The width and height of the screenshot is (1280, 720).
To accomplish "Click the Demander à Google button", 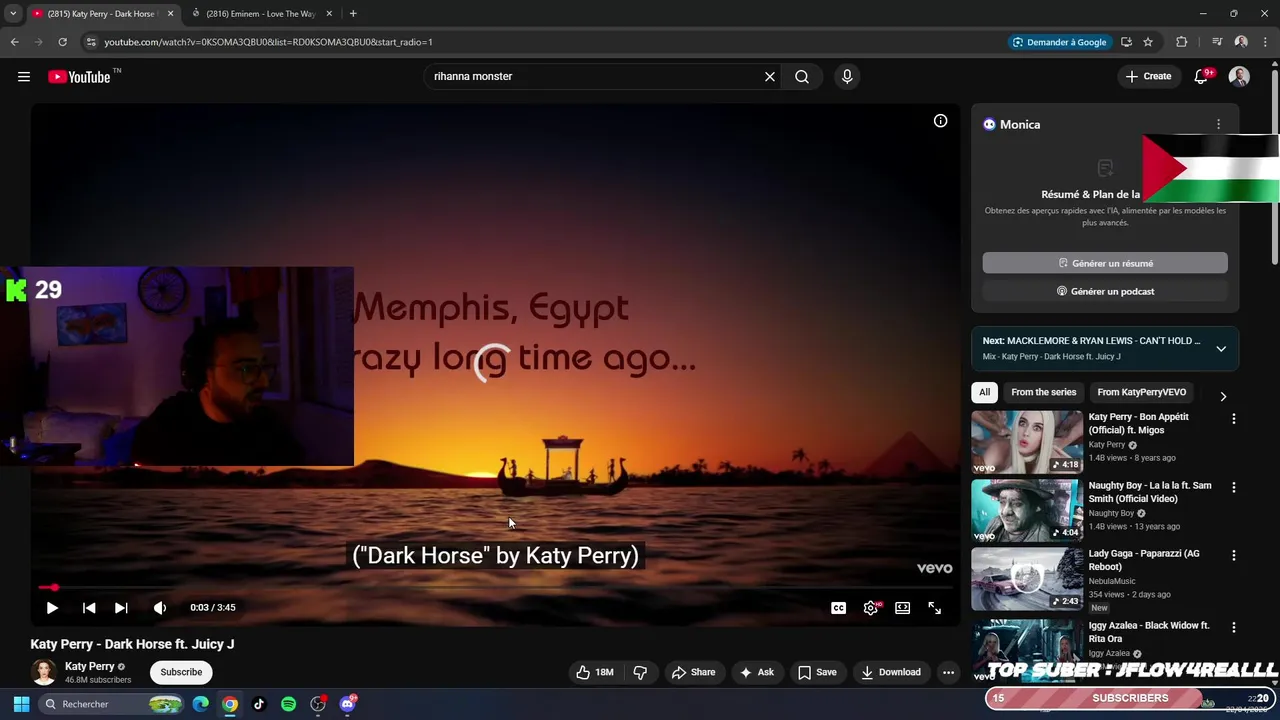I will [x=1059, y=42].
